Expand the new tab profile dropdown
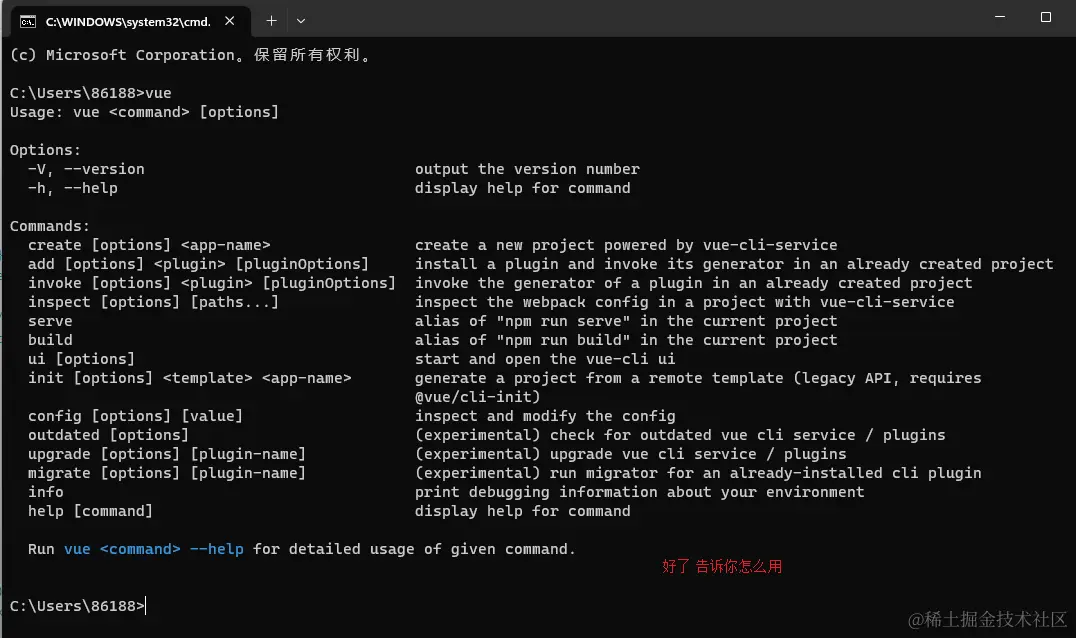This screenshot has height=638, width=1076. pos(301,21)
